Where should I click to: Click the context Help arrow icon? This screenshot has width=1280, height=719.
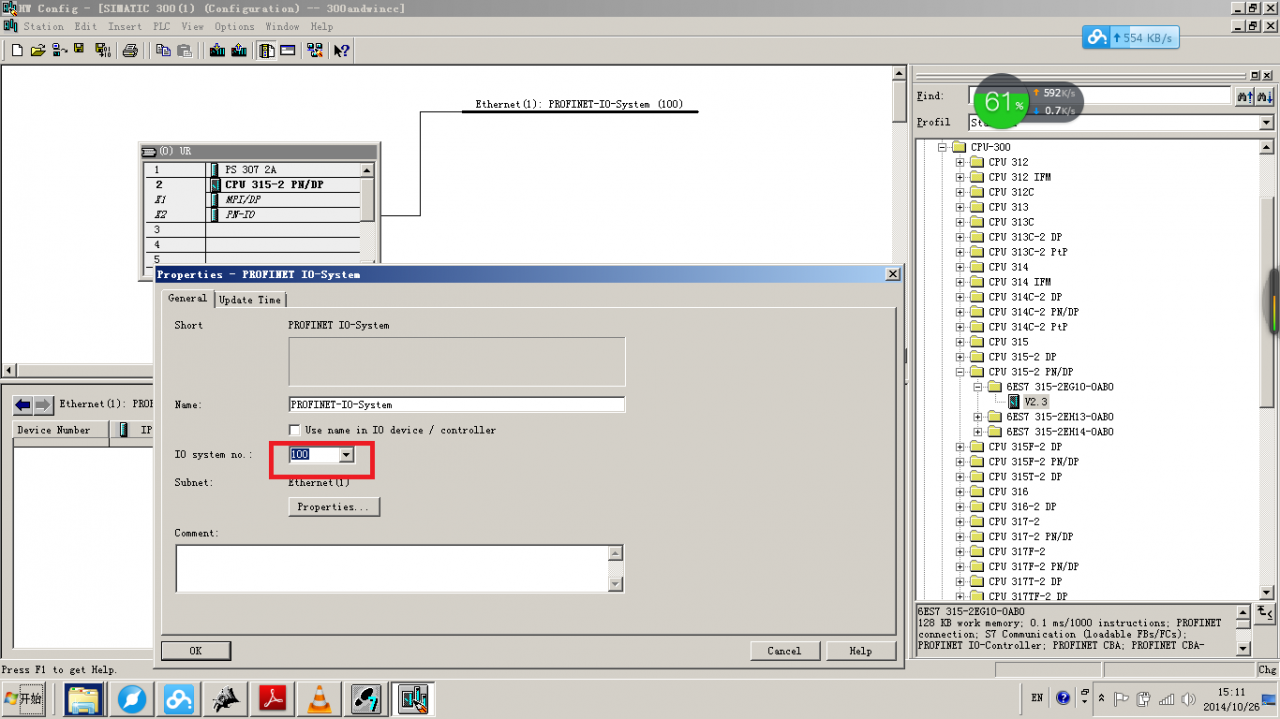click(341, 51)
